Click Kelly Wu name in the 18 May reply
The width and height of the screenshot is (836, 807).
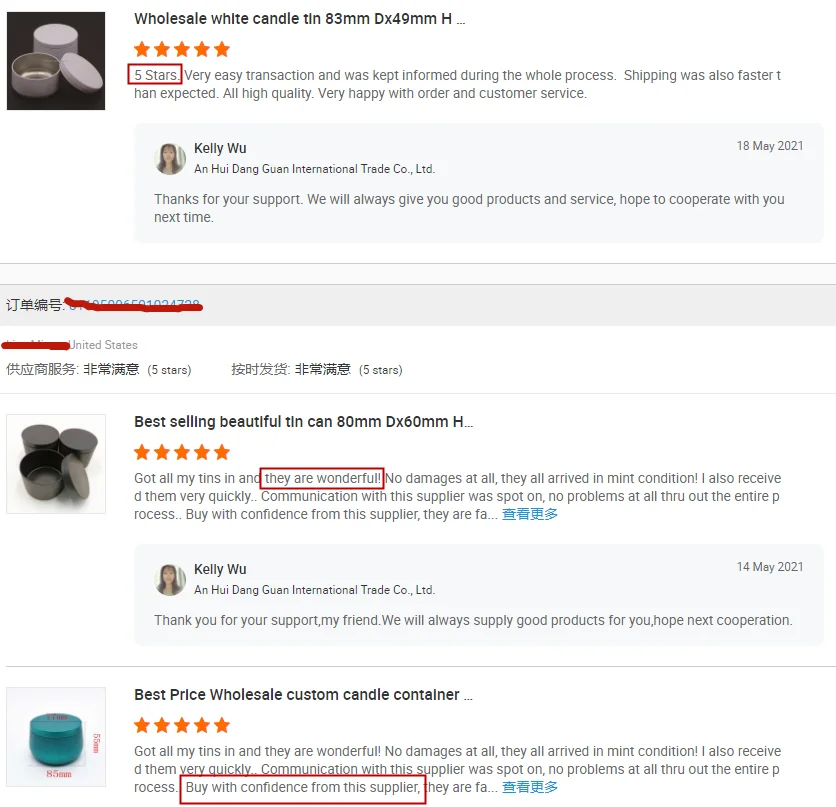click(220, 148)
